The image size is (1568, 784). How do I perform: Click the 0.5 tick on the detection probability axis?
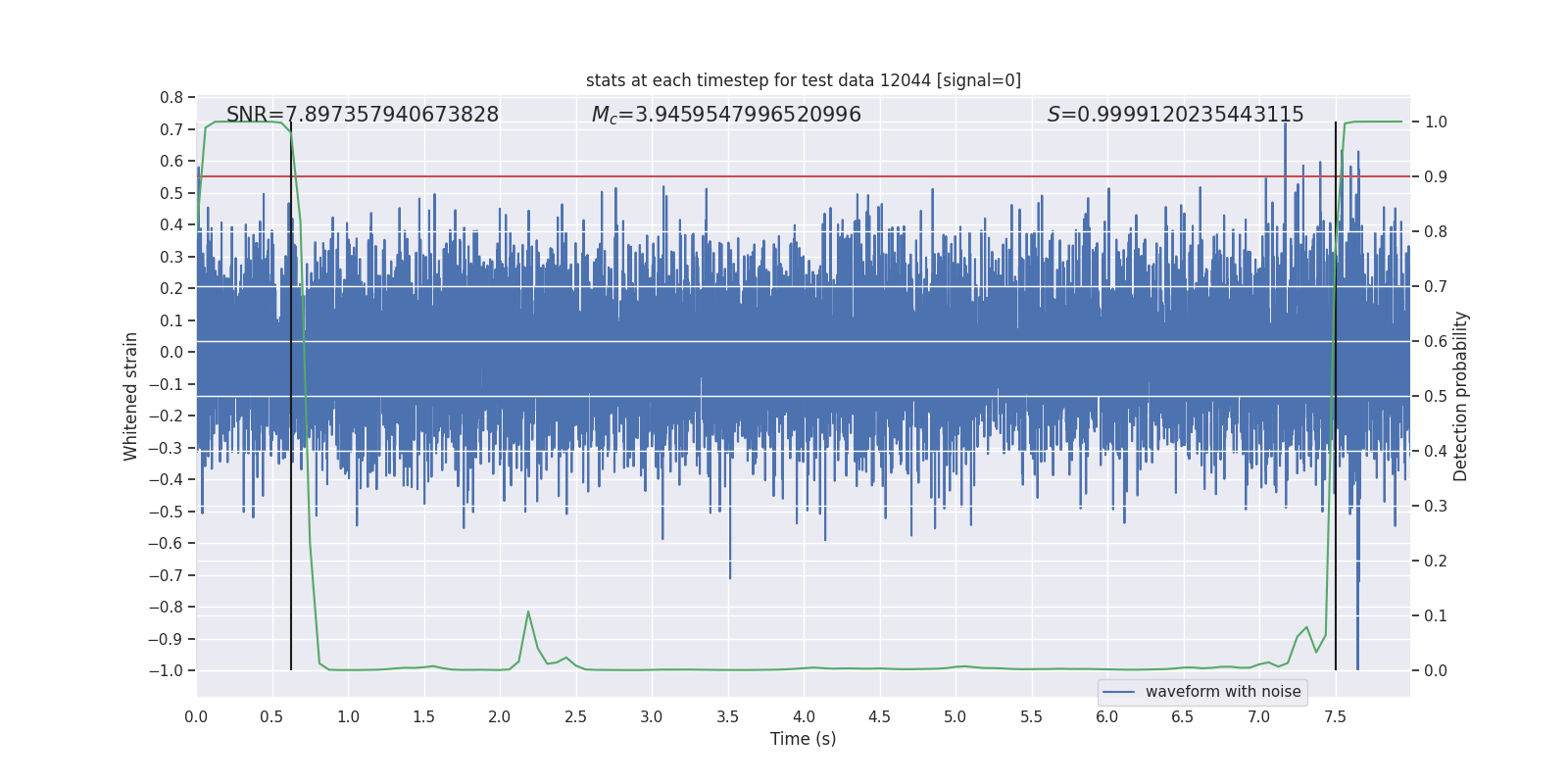1436,397
